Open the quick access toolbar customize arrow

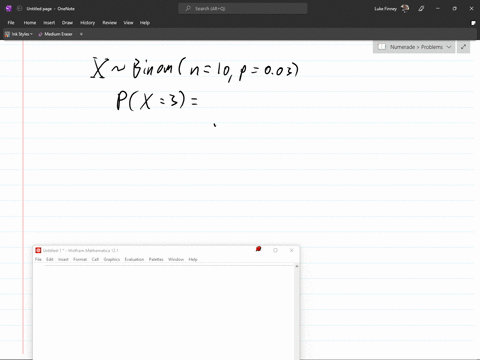[81, 34]
